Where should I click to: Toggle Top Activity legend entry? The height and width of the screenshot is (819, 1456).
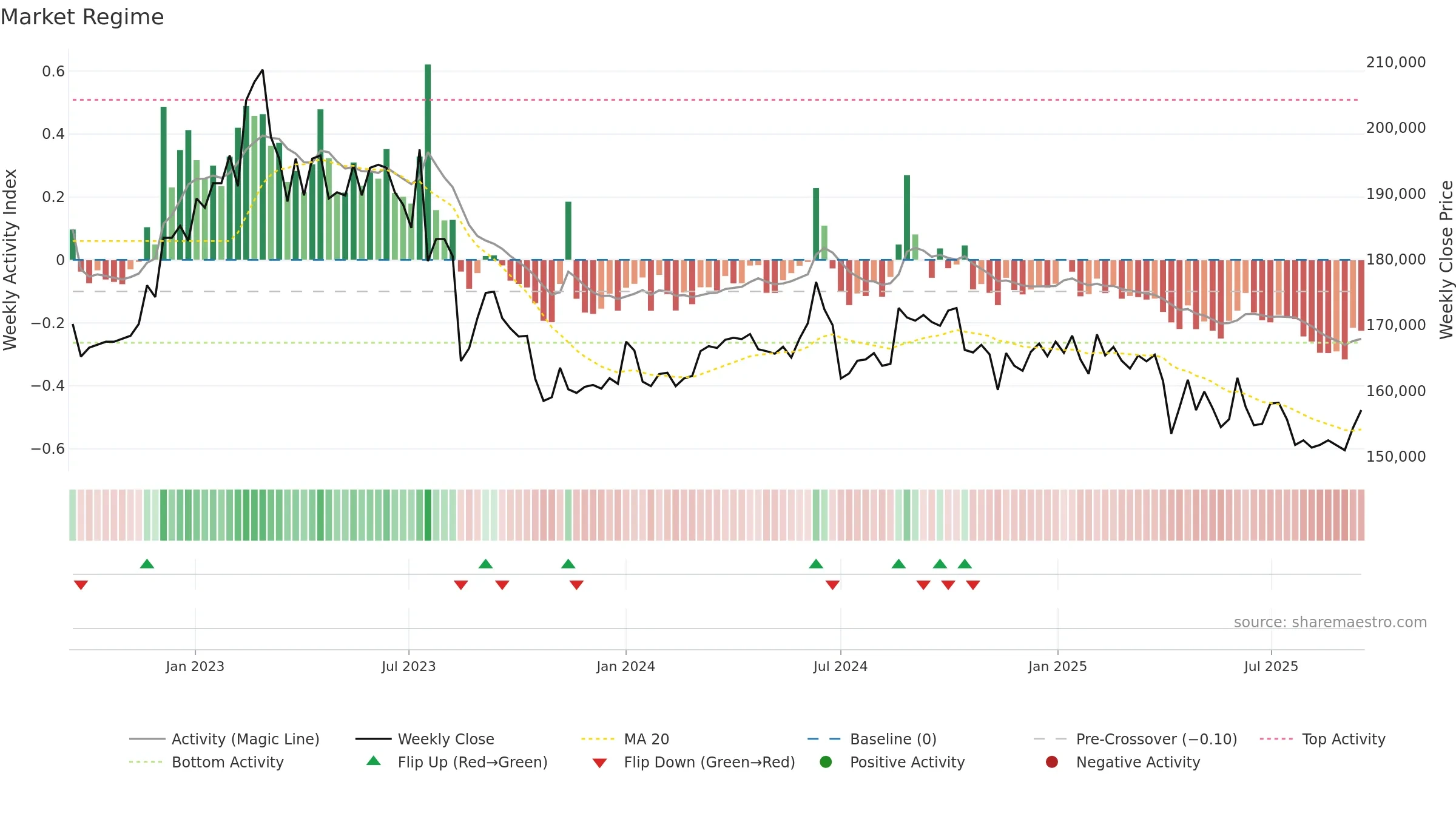pyautogui.click(x=1323, y=739)
